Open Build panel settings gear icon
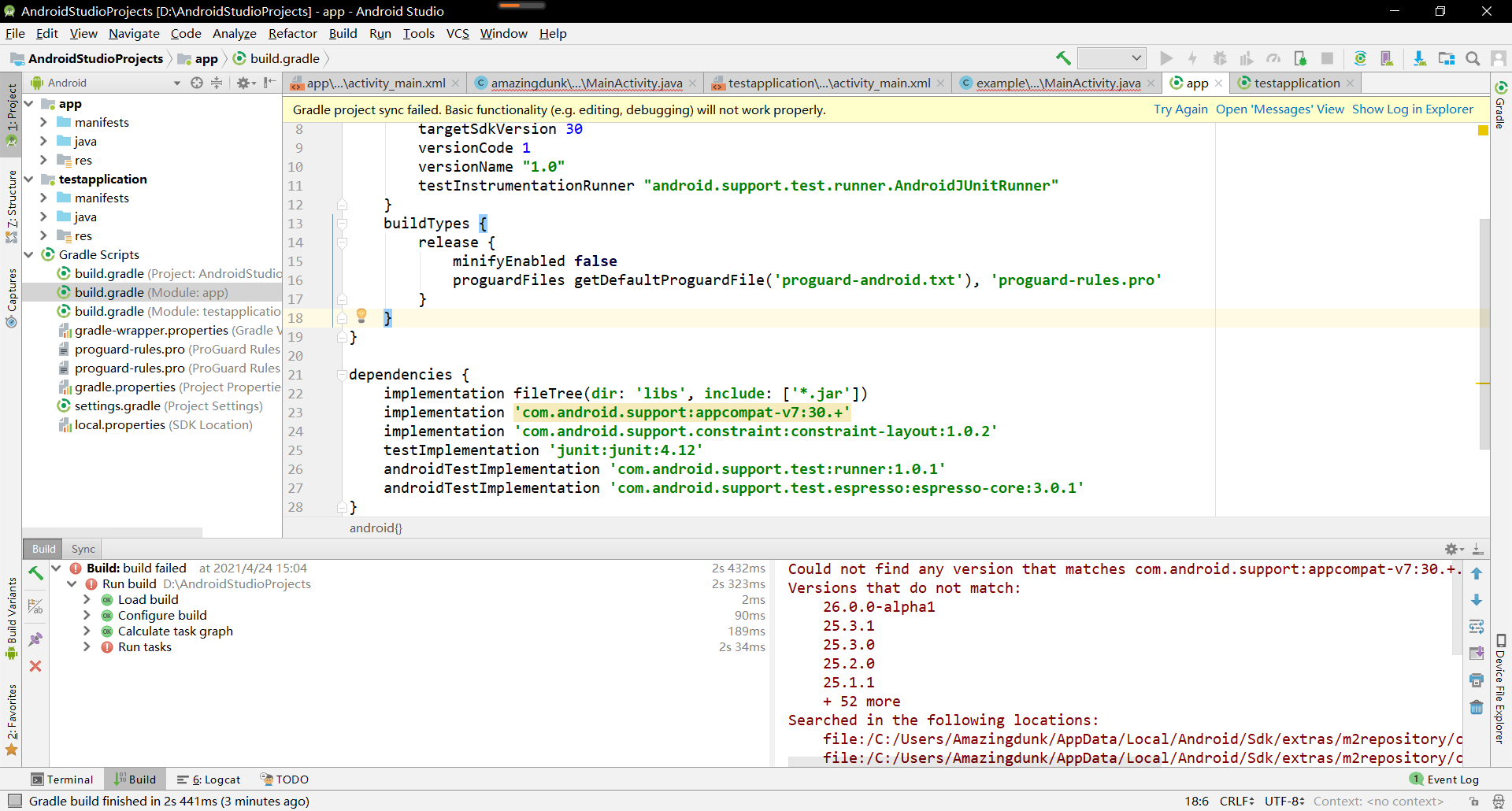Image resolution: width=1512 pixels, height=811 pixels. pos(1454,549)
